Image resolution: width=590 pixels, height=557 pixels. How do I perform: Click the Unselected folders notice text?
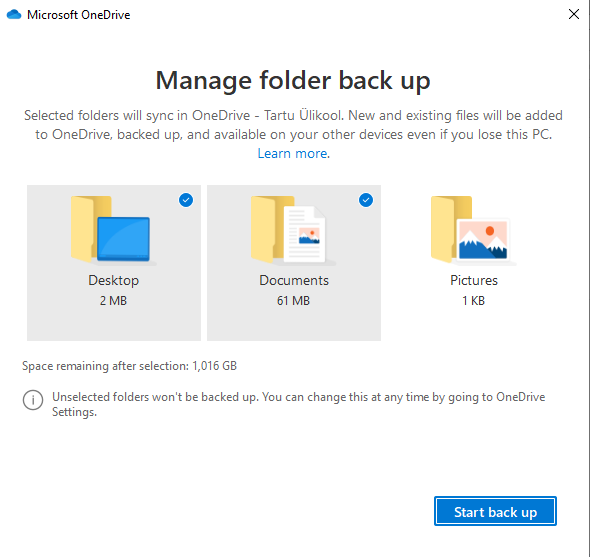coord(298,404)
